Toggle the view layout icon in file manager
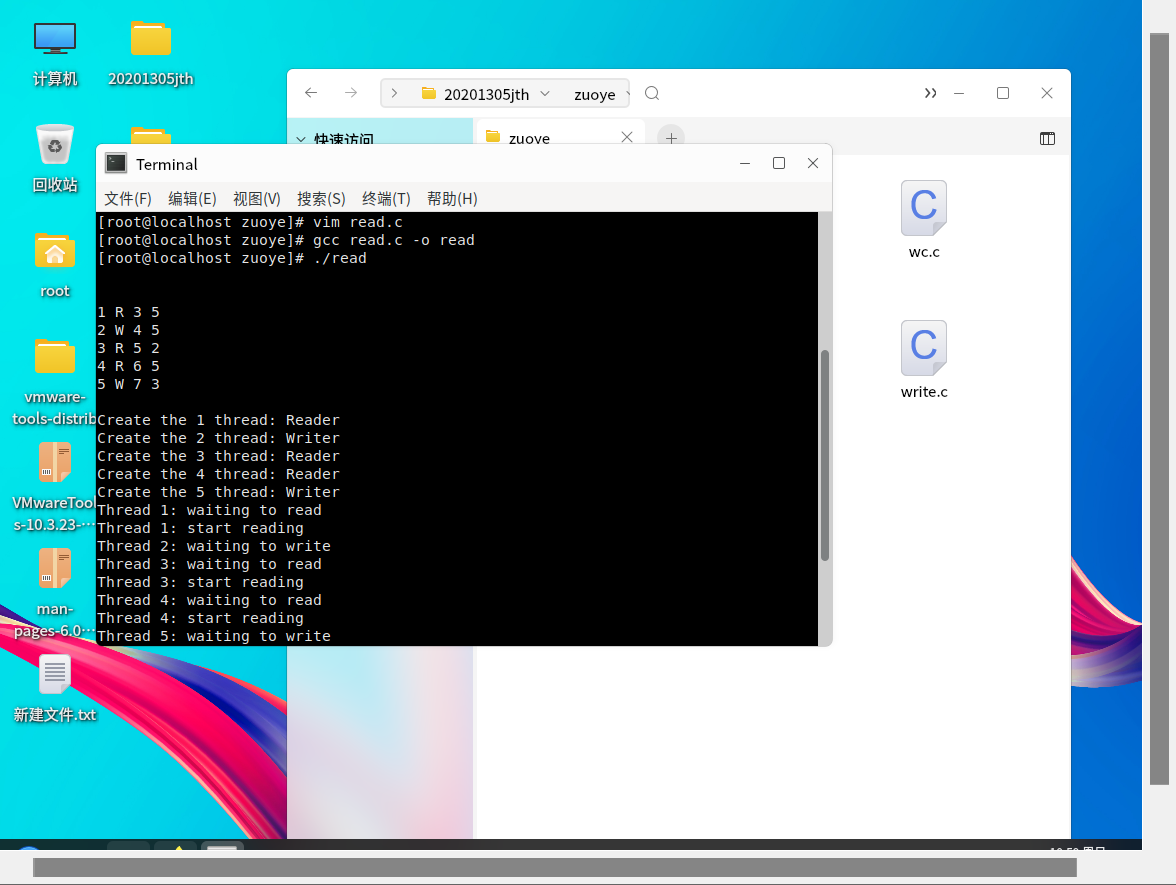1176x885 pixels. pyautogui.click(x=1047, y=138)
